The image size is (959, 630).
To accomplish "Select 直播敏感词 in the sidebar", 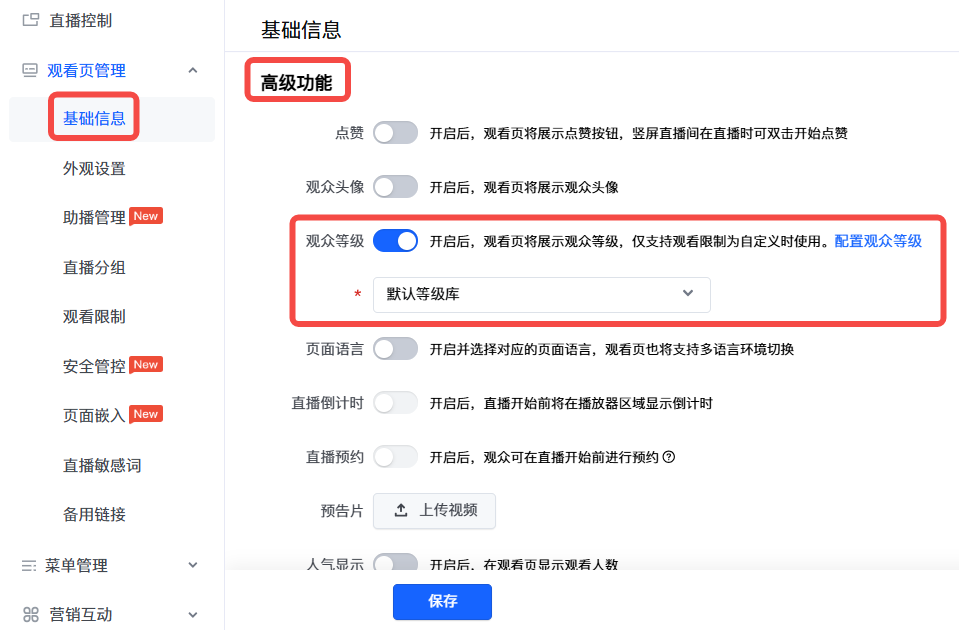I will [x=102, y=465].
